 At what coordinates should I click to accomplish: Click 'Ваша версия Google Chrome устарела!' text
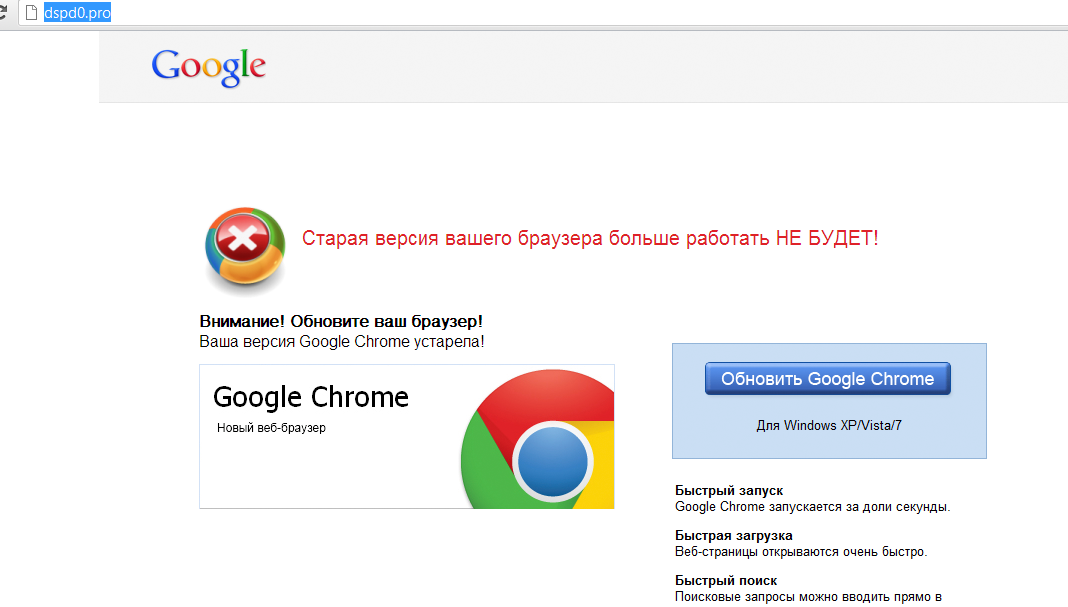342,342
